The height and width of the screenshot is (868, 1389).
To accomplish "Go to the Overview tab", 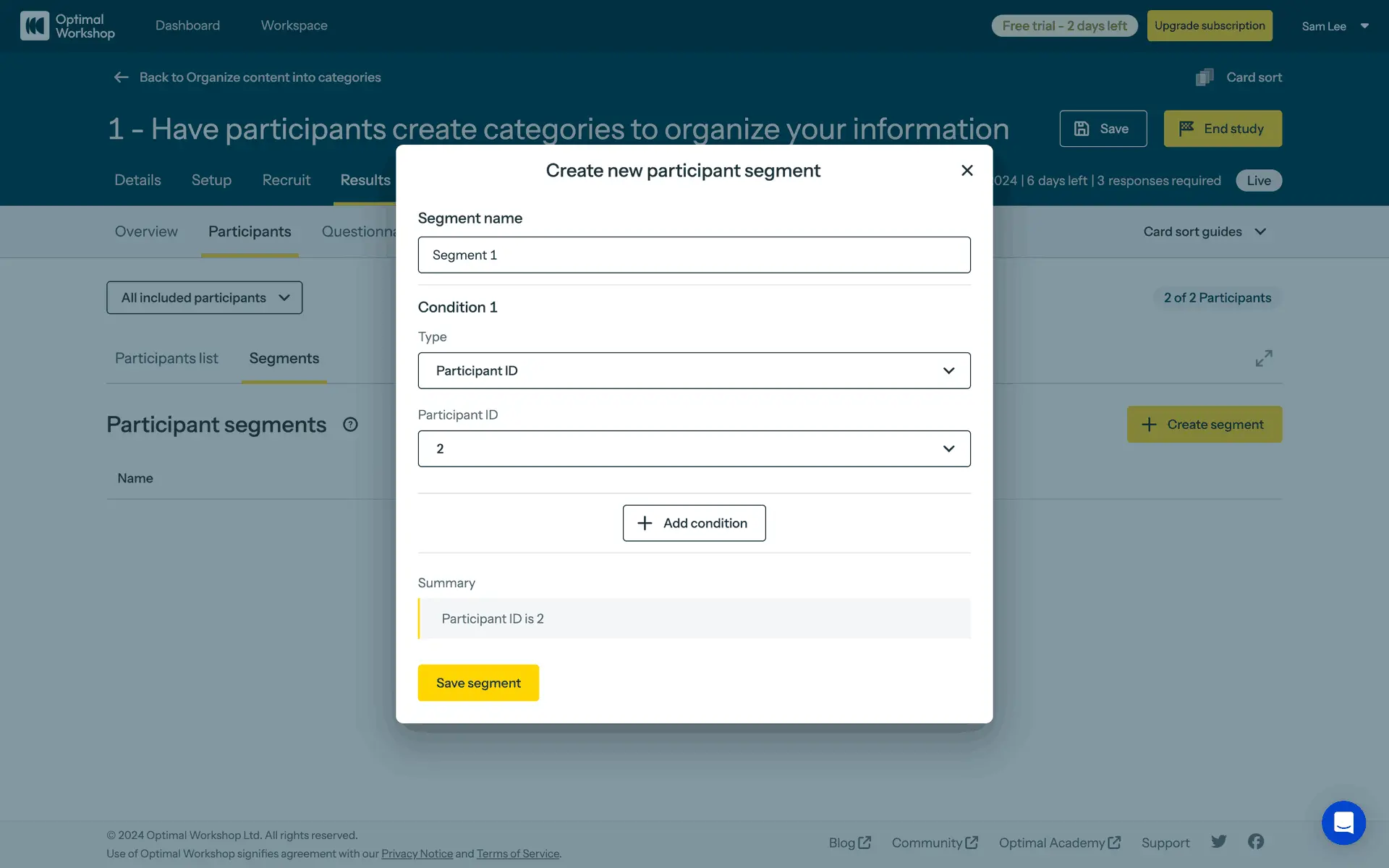I will 146,232.
